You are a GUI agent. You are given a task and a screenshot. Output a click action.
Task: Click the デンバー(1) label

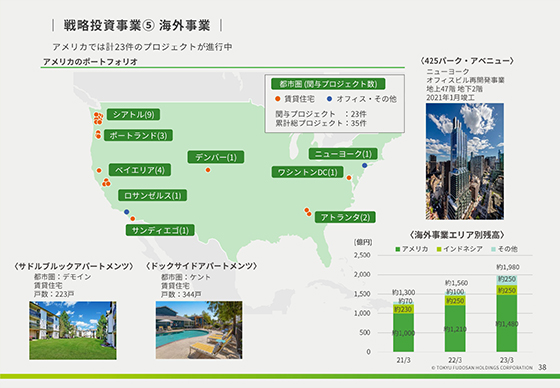(x=216, y=157)
